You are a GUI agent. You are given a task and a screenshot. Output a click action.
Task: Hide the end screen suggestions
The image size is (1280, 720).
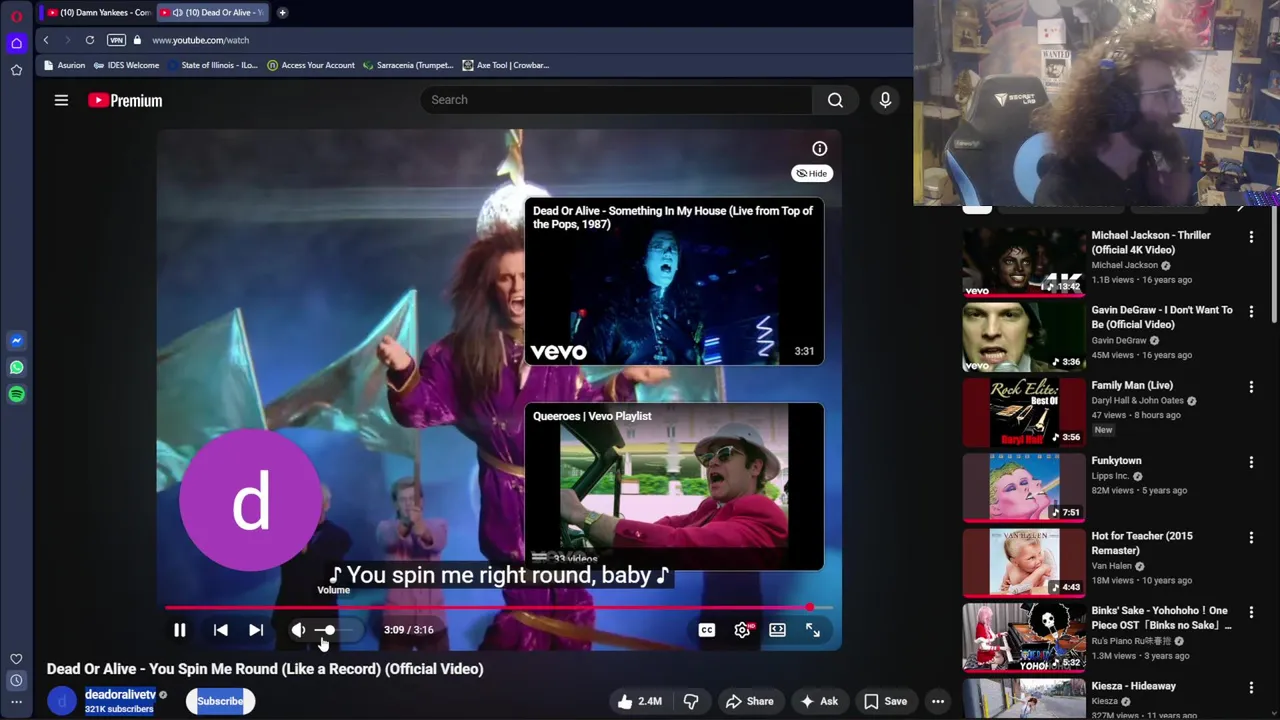click(x=812, y=173)
